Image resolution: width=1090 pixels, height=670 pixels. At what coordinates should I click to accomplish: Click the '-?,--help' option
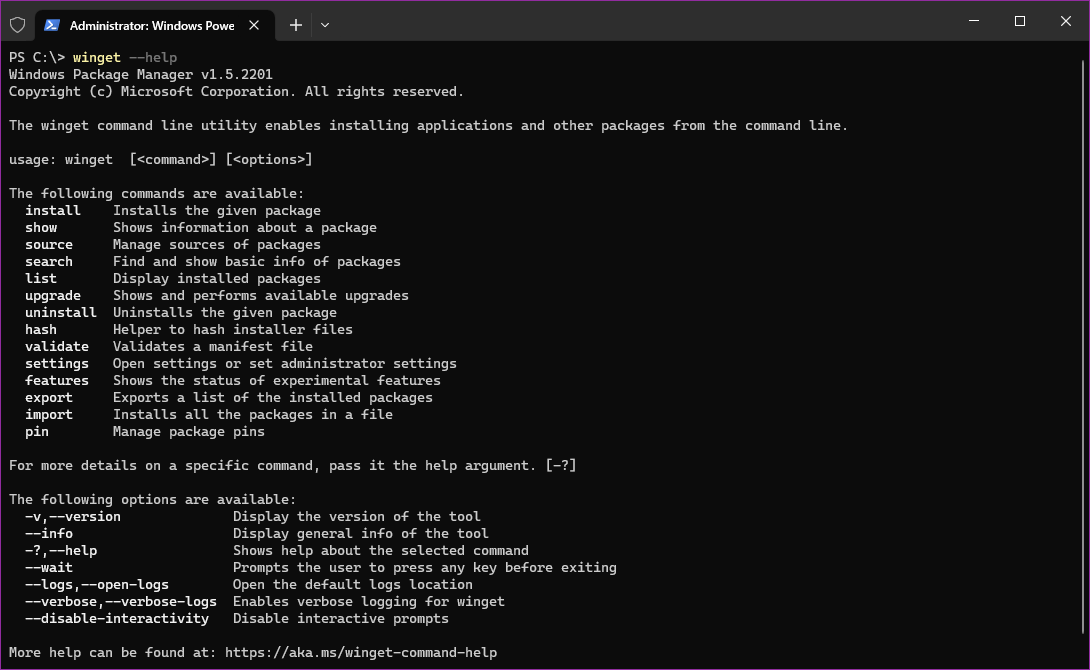click(61, 551)
